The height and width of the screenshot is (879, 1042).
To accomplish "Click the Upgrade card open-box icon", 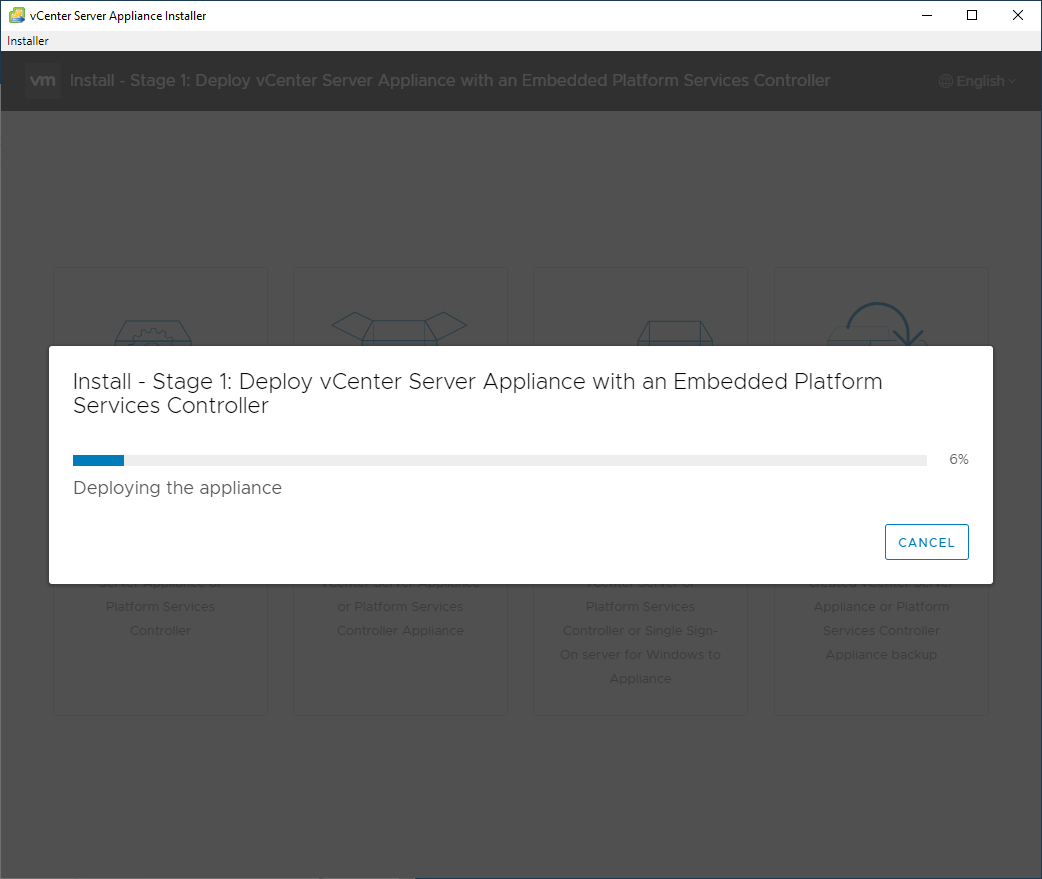I will (x=399, y=326).
